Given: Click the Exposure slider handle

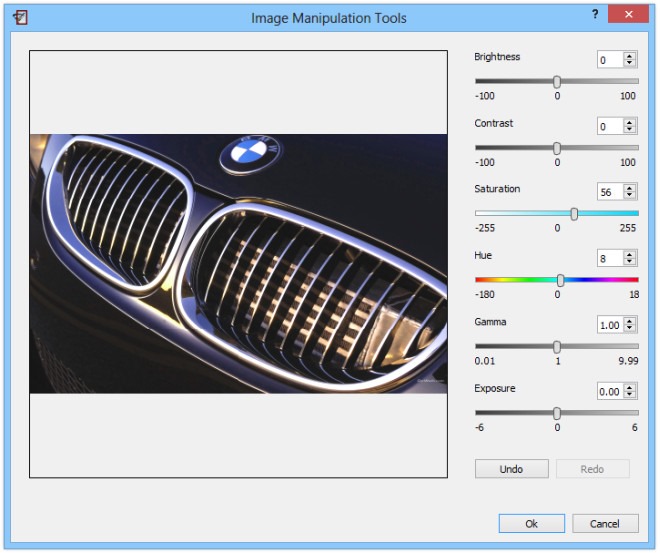Looking at the screenshot, I should (557, 413).
